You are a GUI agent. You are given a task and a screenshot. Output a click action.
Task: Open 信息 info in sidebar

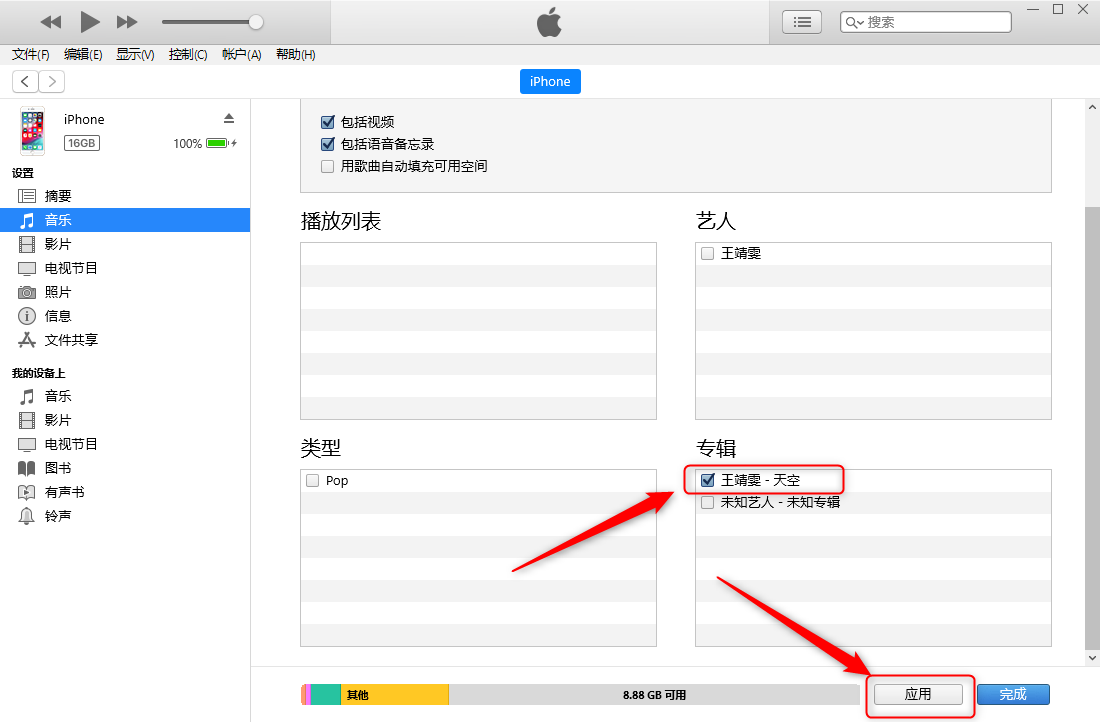125,316
